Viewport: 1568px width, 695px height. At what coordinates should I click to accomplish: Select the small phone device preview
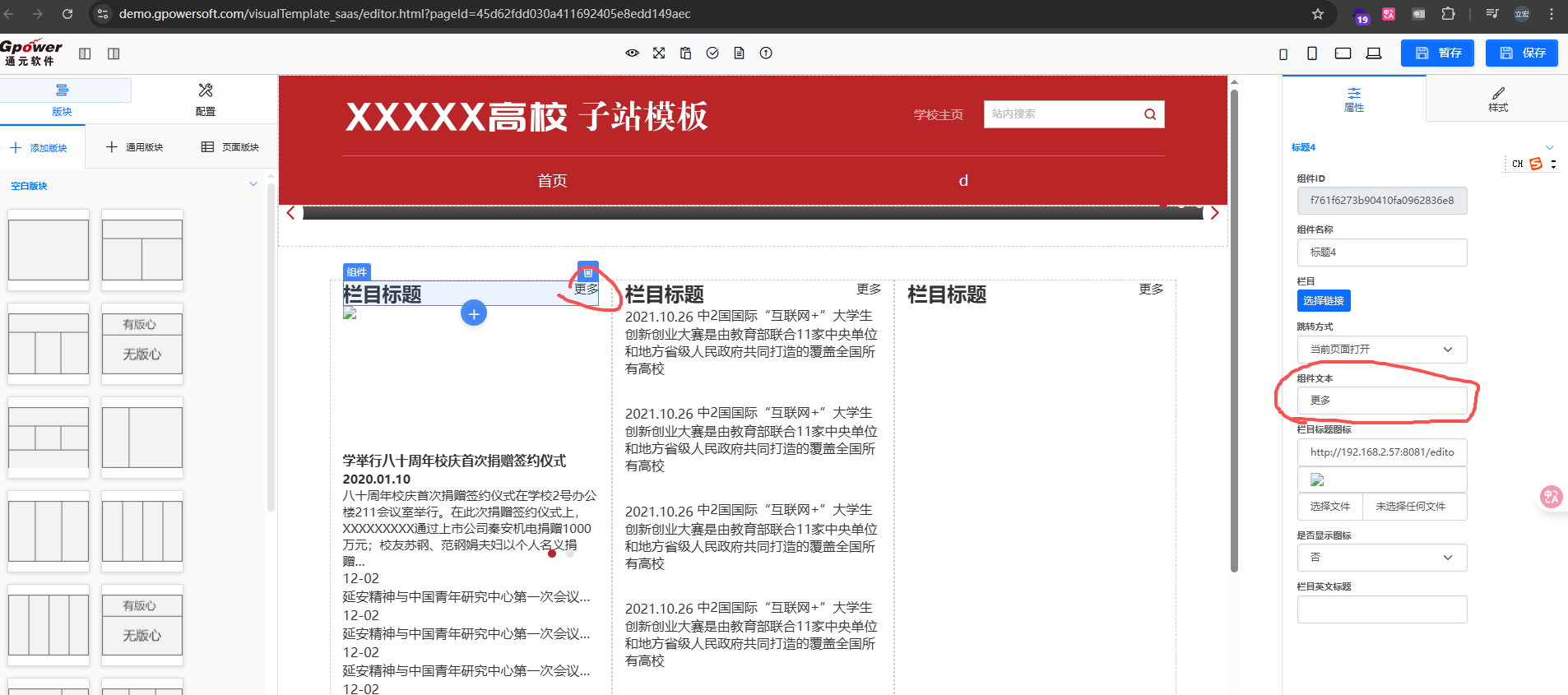1283,54
